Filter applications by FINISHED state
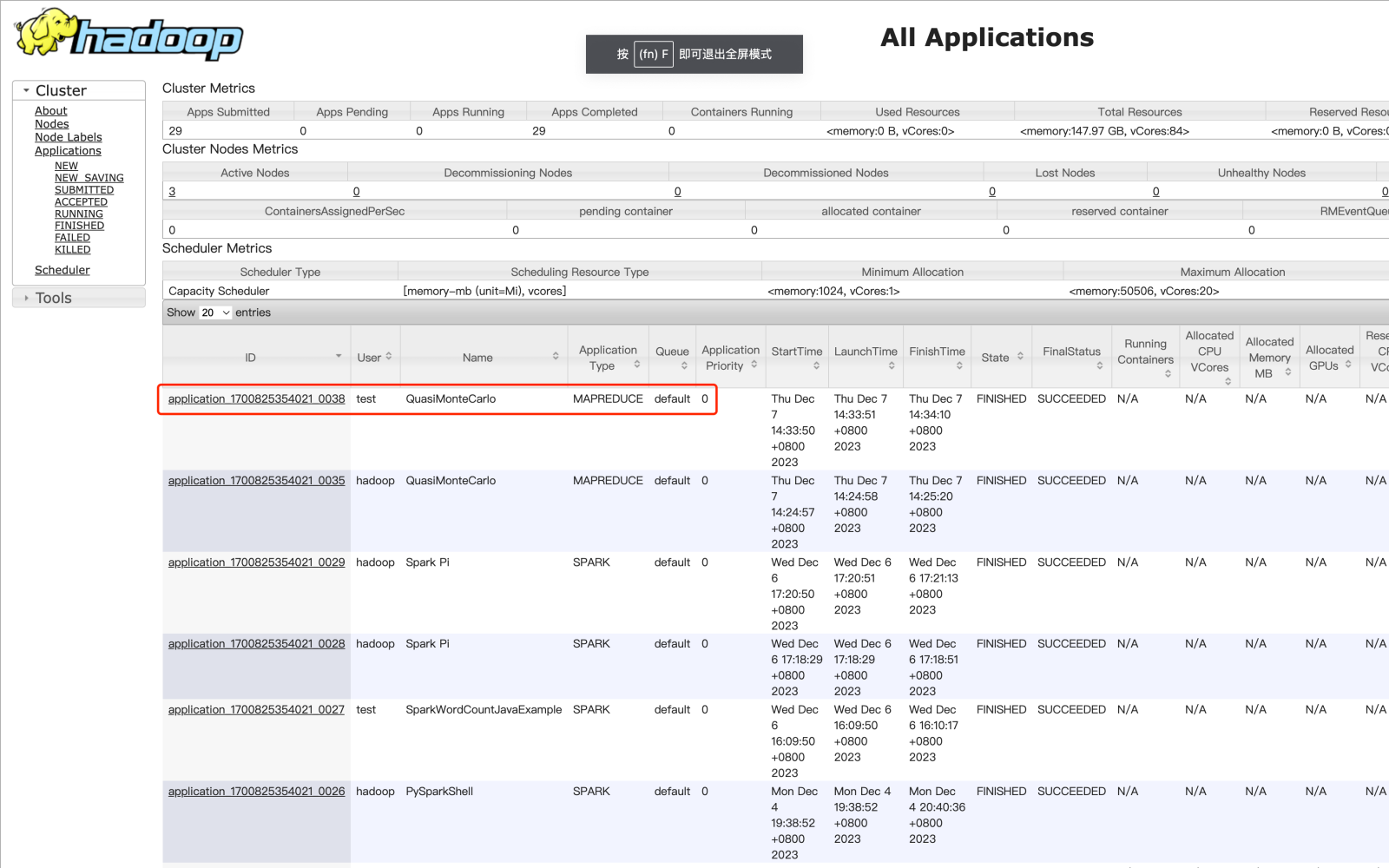This screenshot has width=1389, height=868. point(79,226)
